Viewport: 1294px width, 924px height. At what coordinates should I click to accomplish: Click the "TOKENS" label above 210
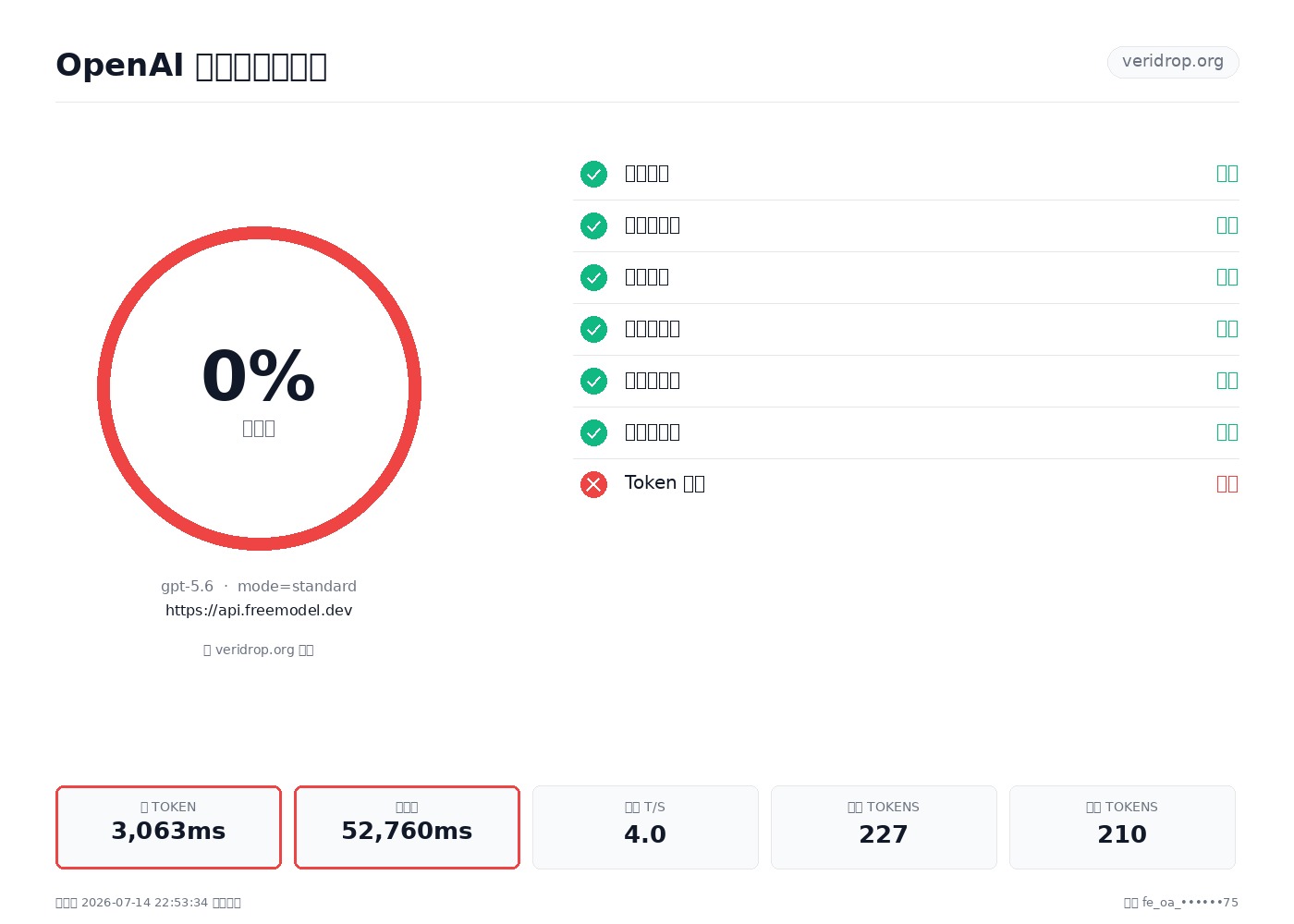coord(1131,807)
